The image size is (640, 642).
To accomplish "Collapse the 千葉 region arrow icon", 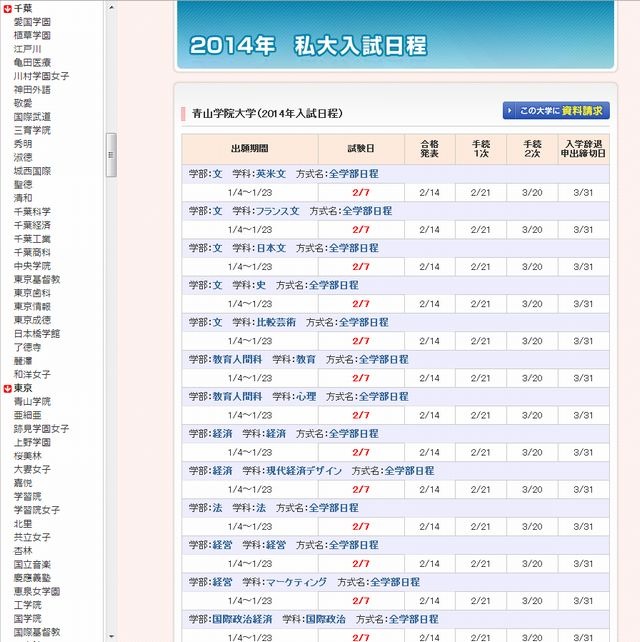I will pos(7,8).
